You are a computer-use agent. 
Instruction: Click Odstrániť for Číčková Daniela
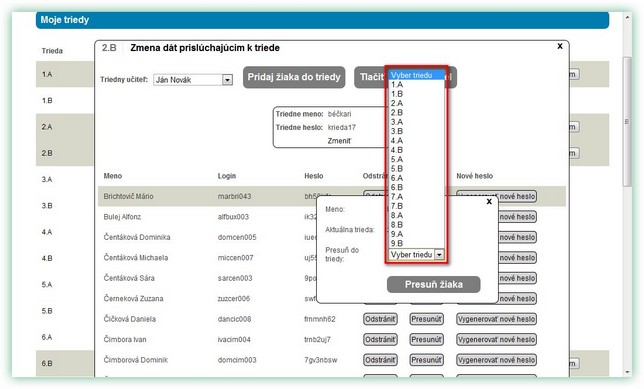pyautogui.click(x=380, y=319)
